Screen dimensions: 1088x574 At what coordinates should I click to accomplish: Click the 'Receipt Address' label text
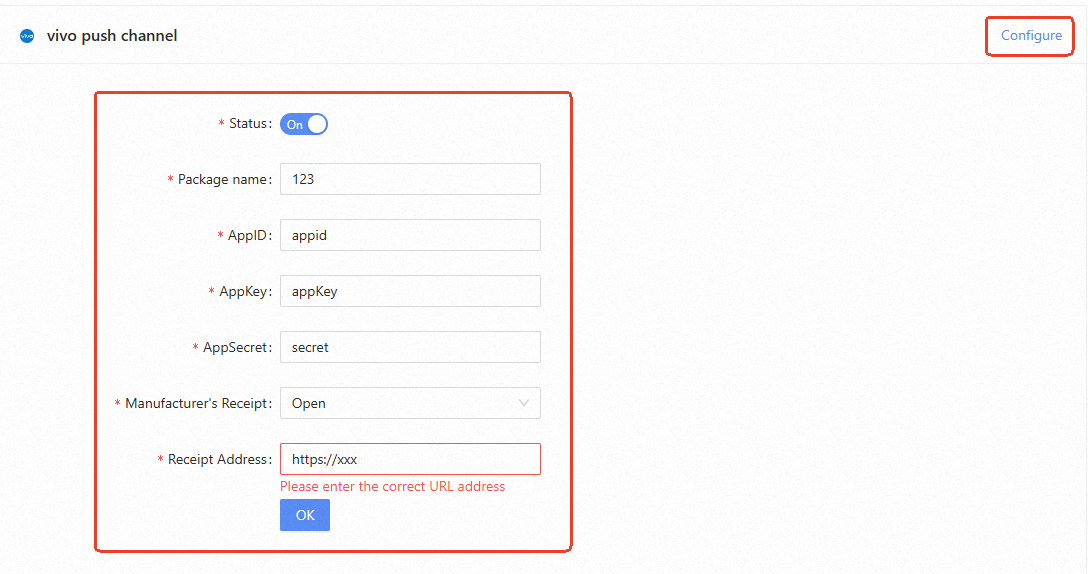(x=219, y=459)
